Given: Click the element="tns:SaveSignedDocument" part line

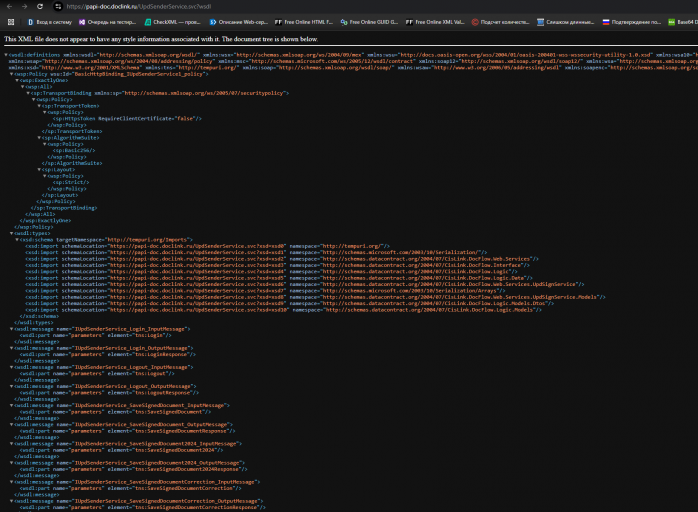Looking at the screenshot, I should (115, 412).
